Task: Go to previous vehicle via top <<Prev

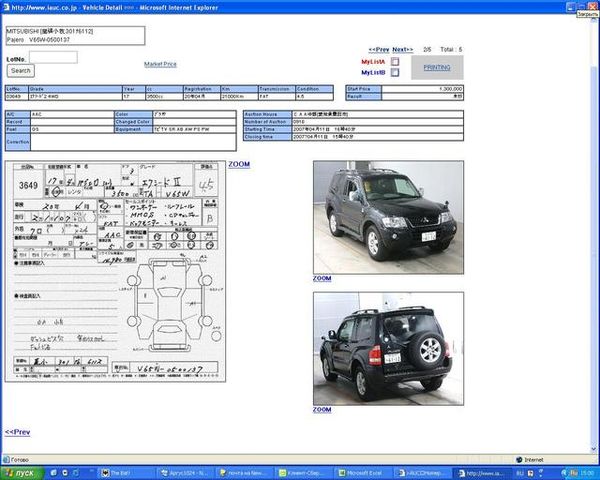Action: [379, 50]
